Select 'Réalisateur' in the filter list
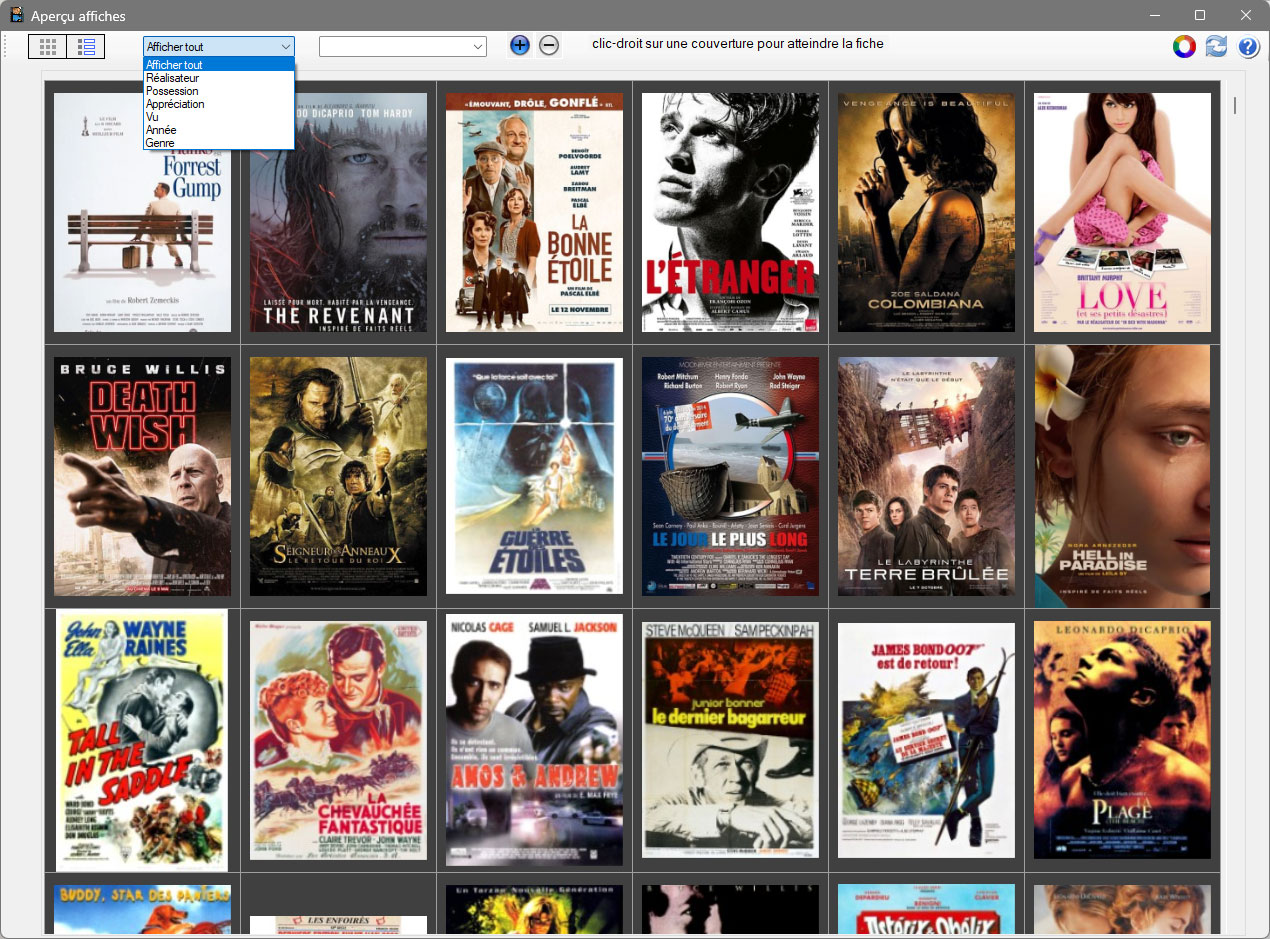The height and width of the screenshot is (939, 1270). [172, 78]
